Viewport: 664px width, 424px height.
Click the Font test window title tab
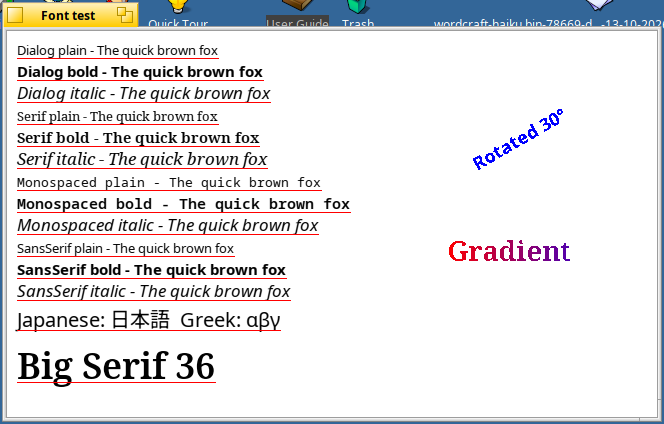click(71, 15)
